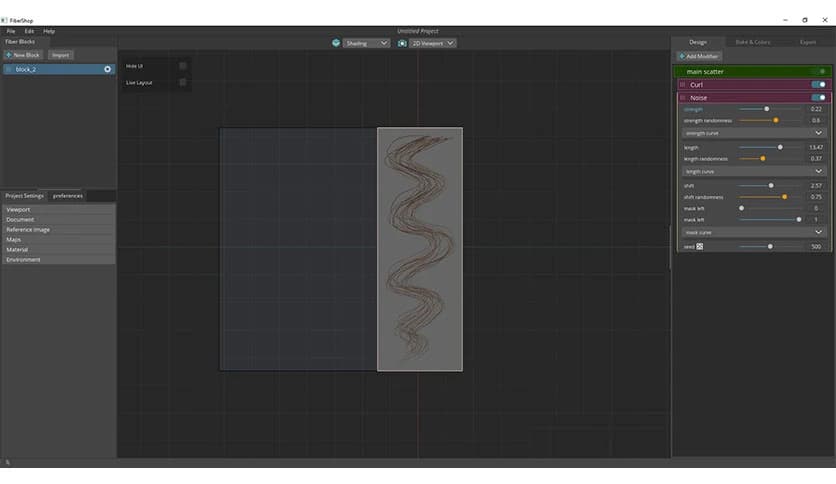Click the shift randomness slider handle
This screenshot has height=484, width=836.
pyautogui.click(x=784, y=197)
